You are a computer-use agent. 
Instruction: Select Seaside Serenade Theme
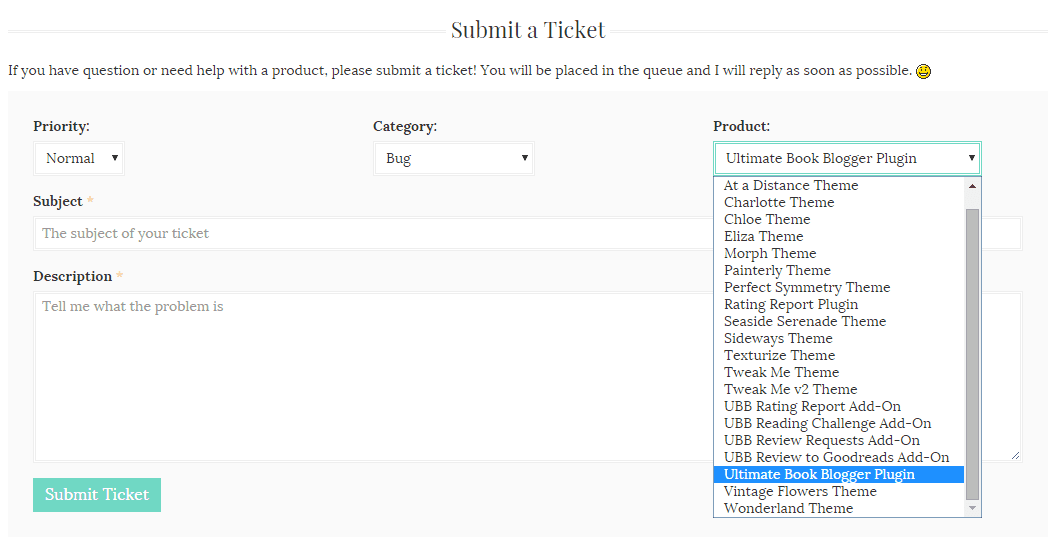804,321
